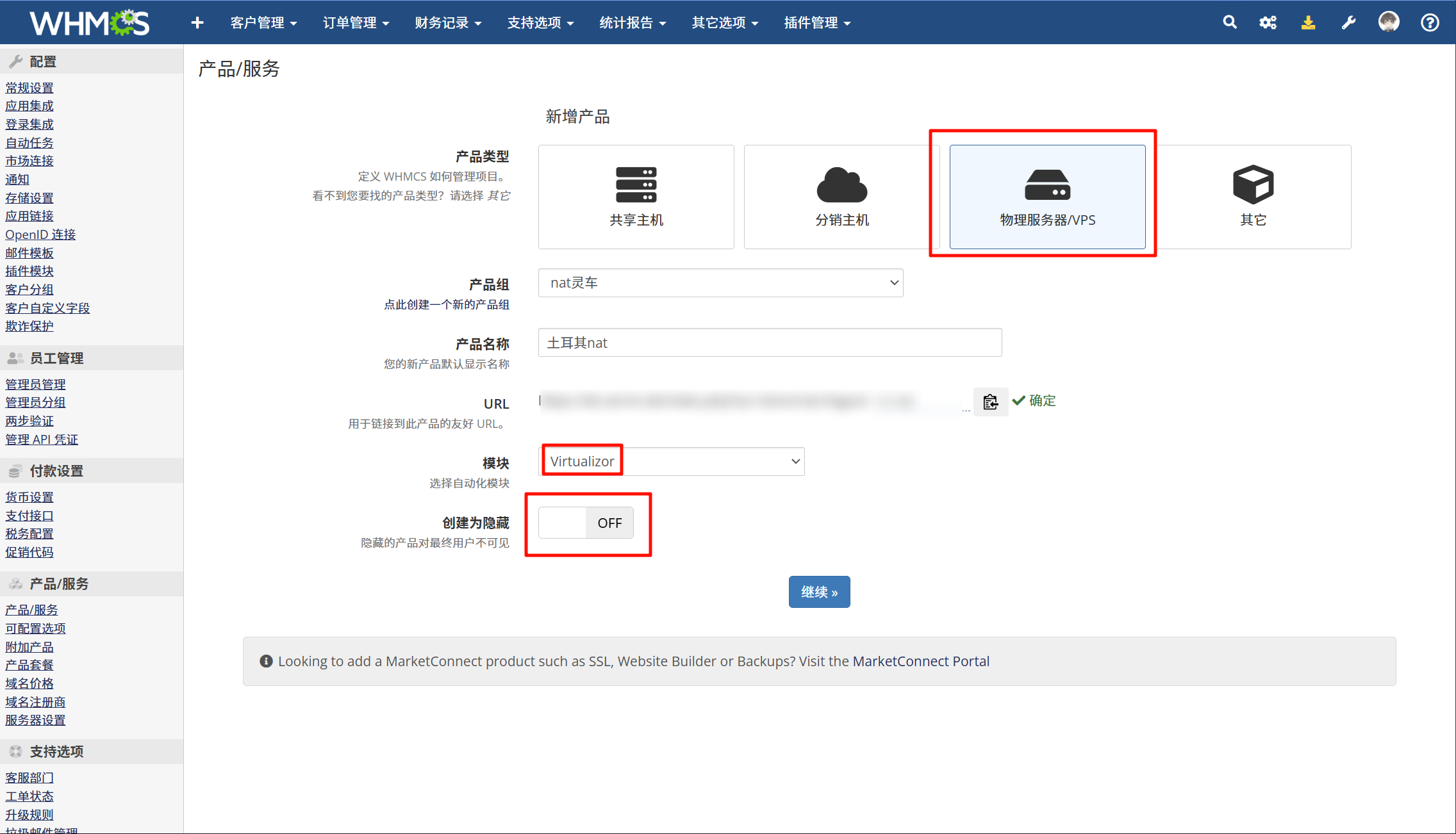This screenshot has height=834, width=1456.
Task: Open the help question mark icon
Action: point(1430,22)
